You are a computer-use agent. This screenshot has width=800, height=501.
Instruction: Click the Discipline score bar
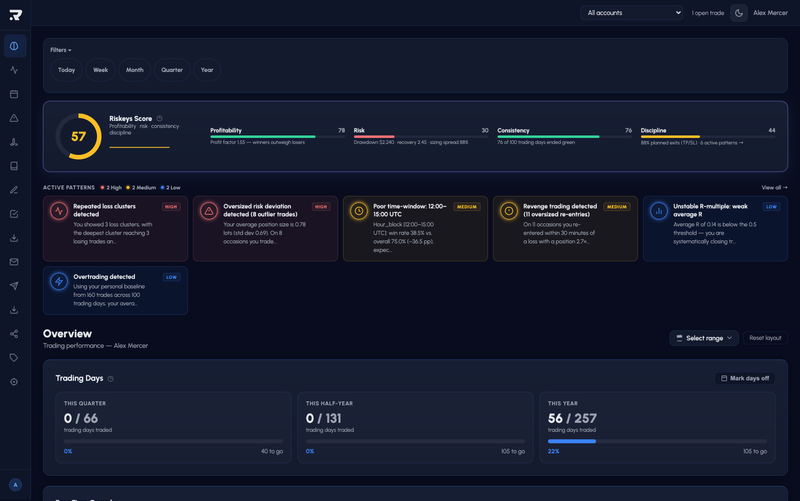tap(708, 137)
